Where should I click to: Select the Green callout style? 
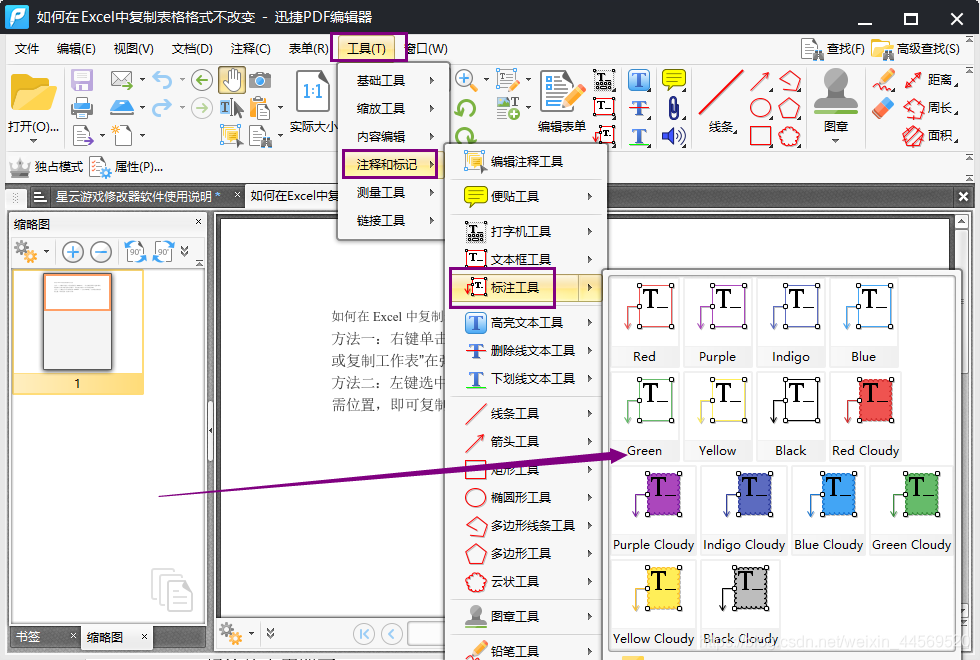(x=644, y=416)
